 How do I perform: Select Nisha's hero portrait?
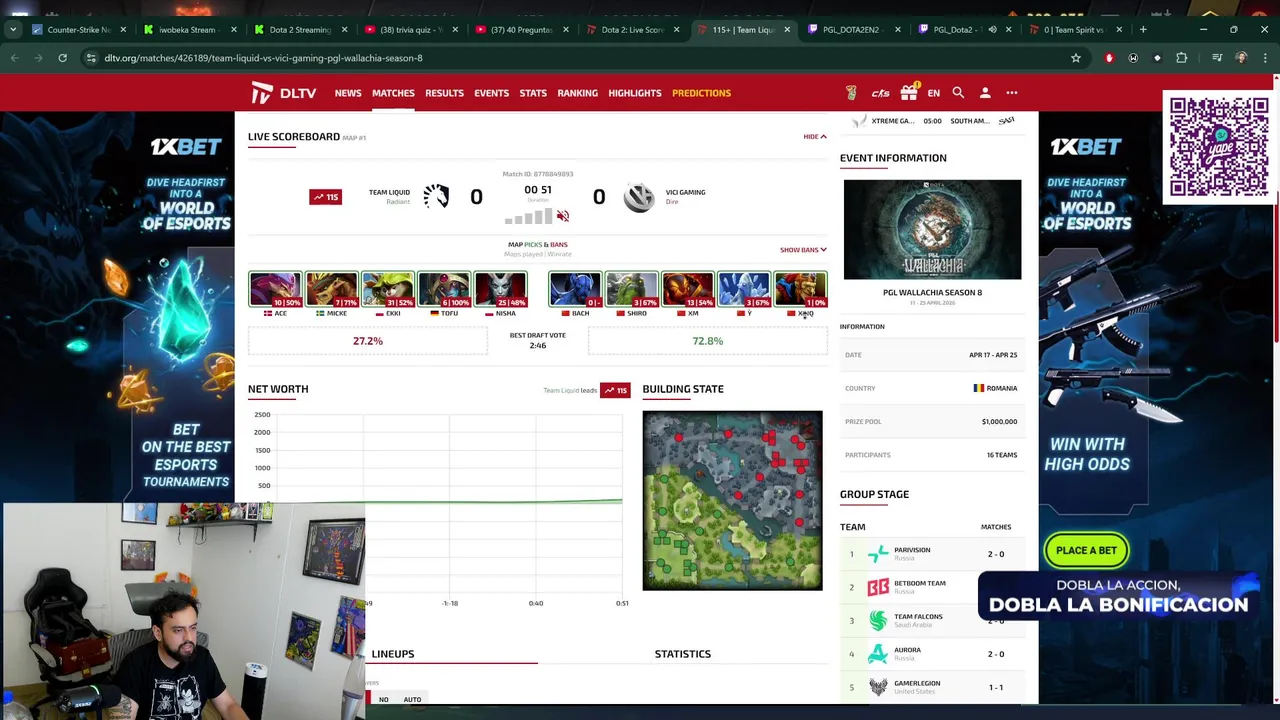[500, 290]
